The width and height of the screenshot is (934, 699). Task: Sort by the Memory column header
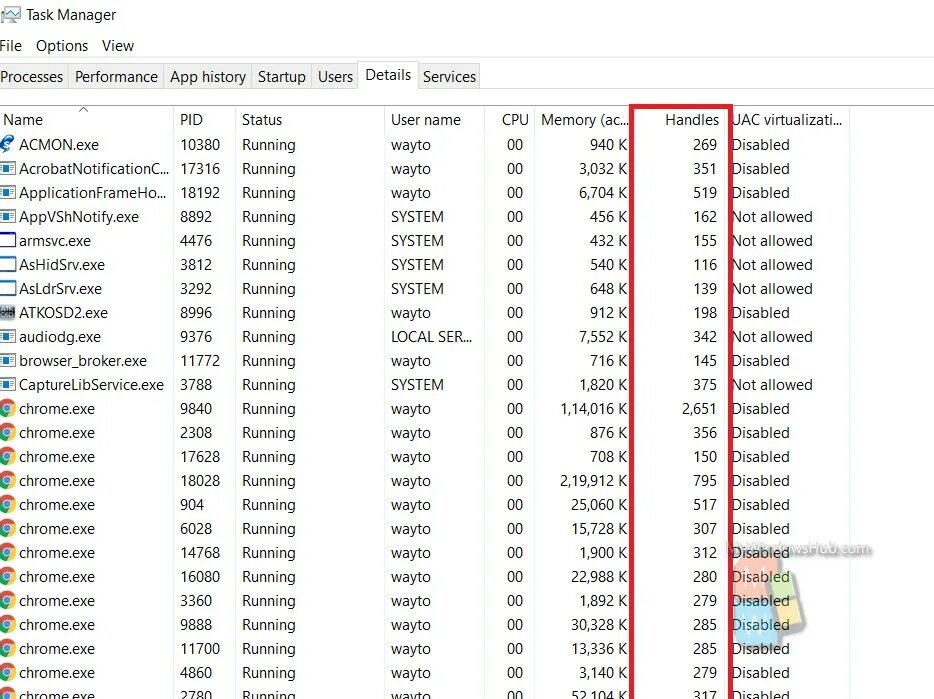coord(583,119)
